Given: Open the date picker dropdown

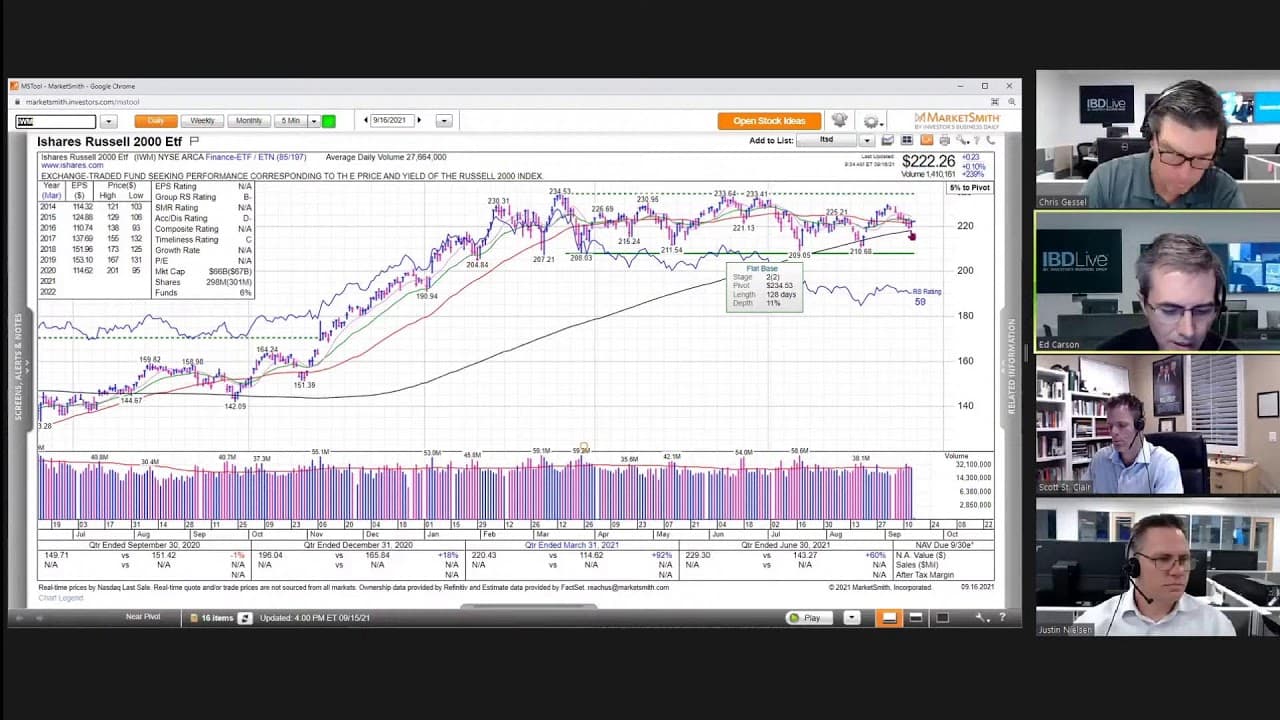Looking at the screenshot, I should click(444, 121).
